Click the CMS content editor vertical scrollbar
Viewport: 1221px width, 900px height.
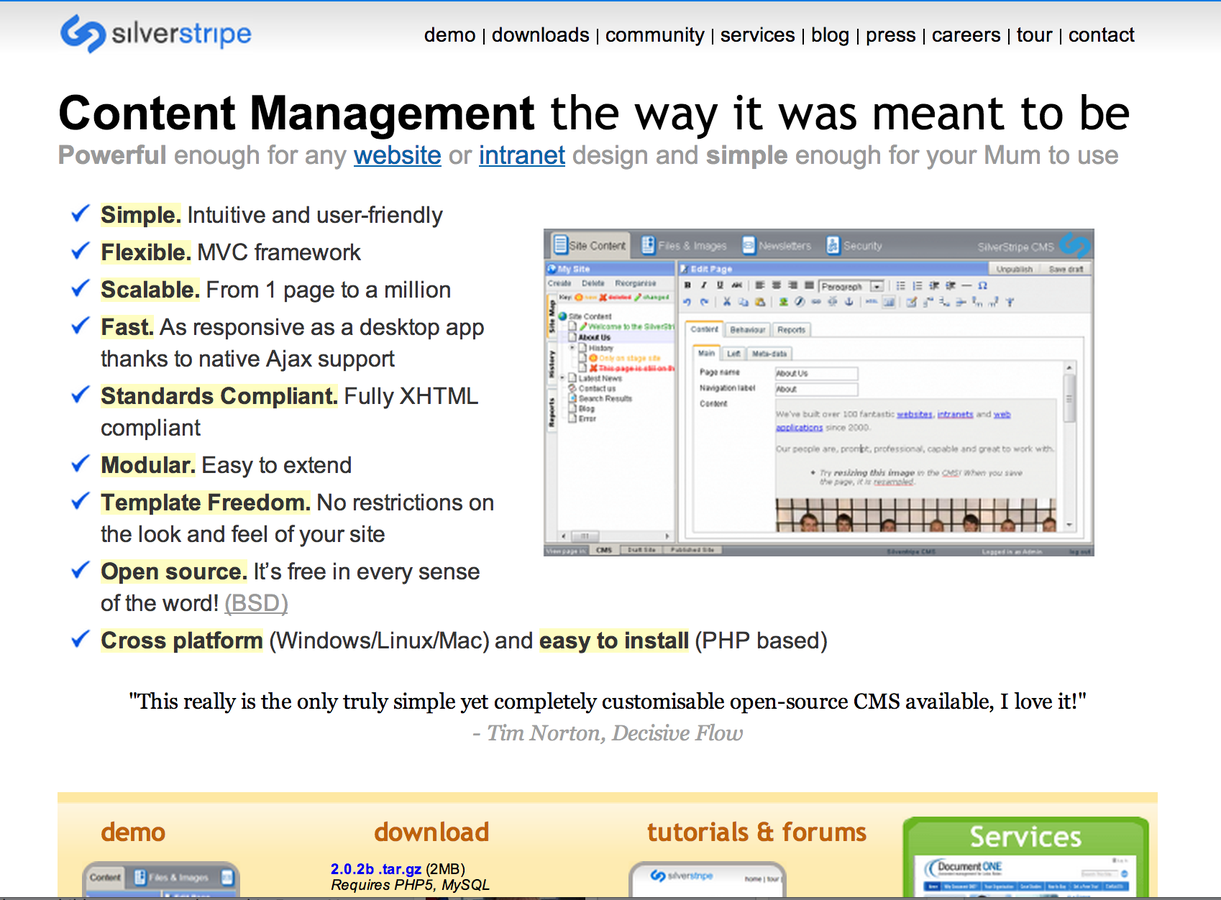(x=1070, y=445)
